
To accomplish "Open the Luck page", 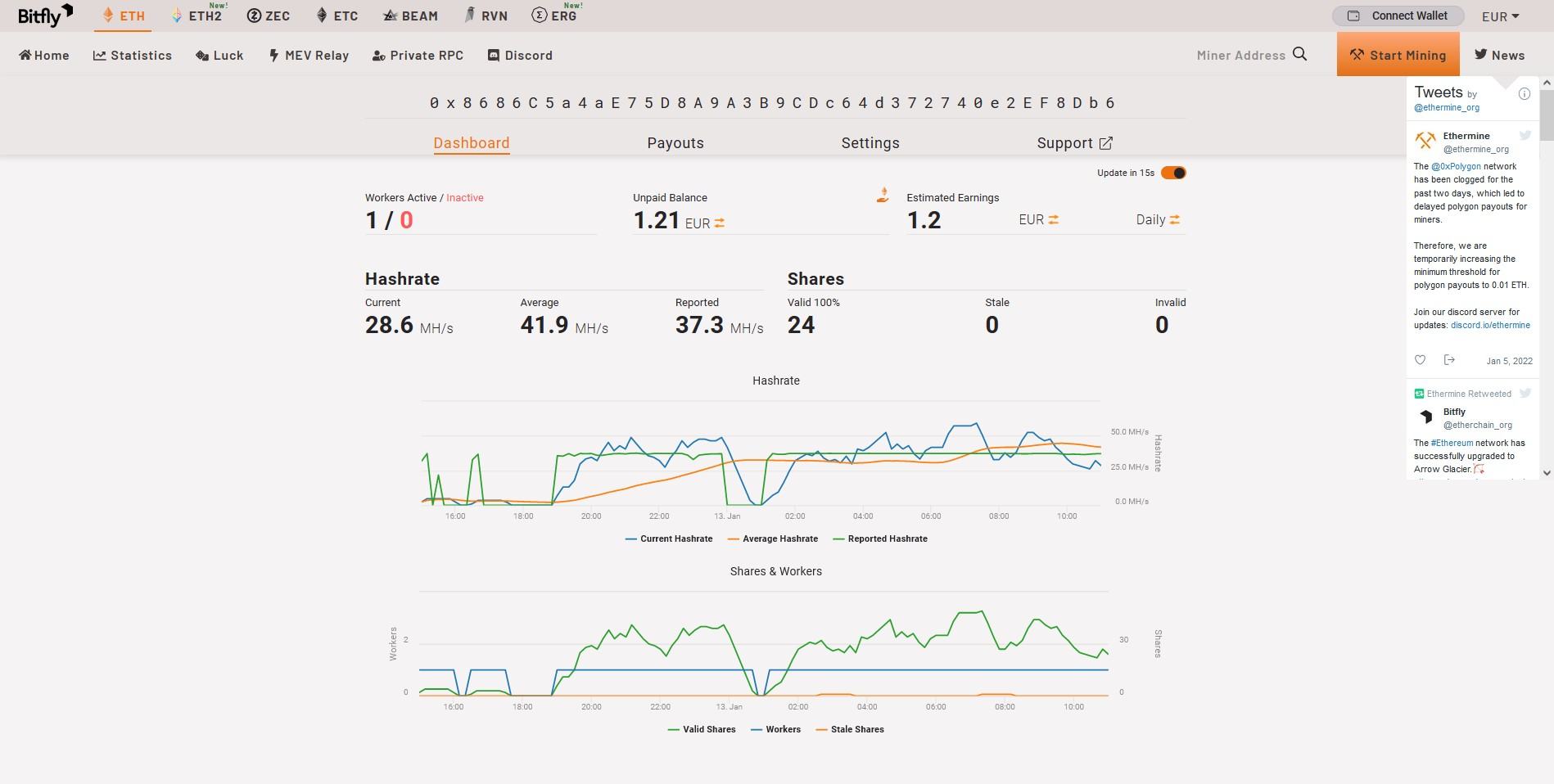I will tap(219, 55).
